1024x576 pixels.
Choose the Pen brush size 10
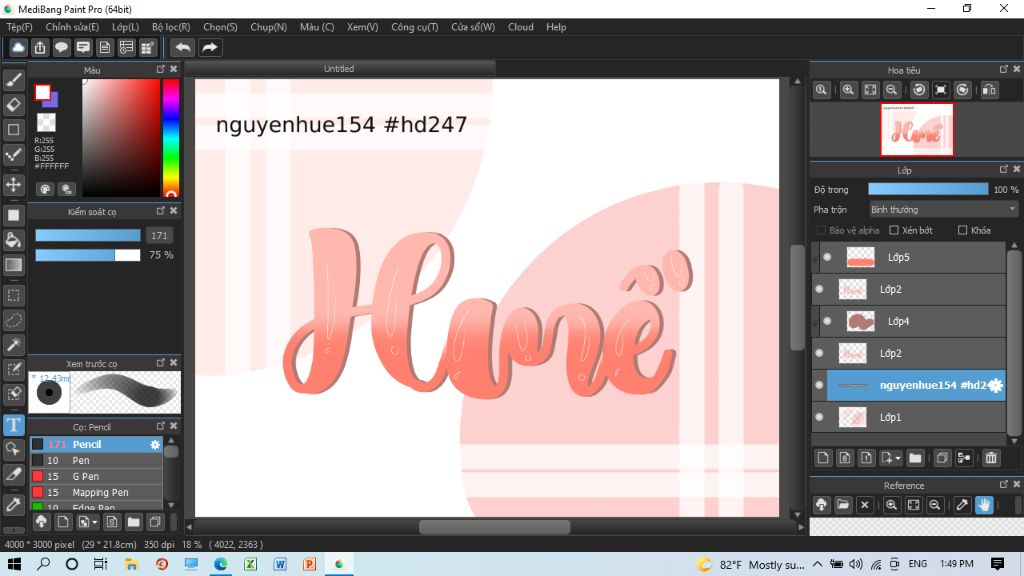point(96,460)
